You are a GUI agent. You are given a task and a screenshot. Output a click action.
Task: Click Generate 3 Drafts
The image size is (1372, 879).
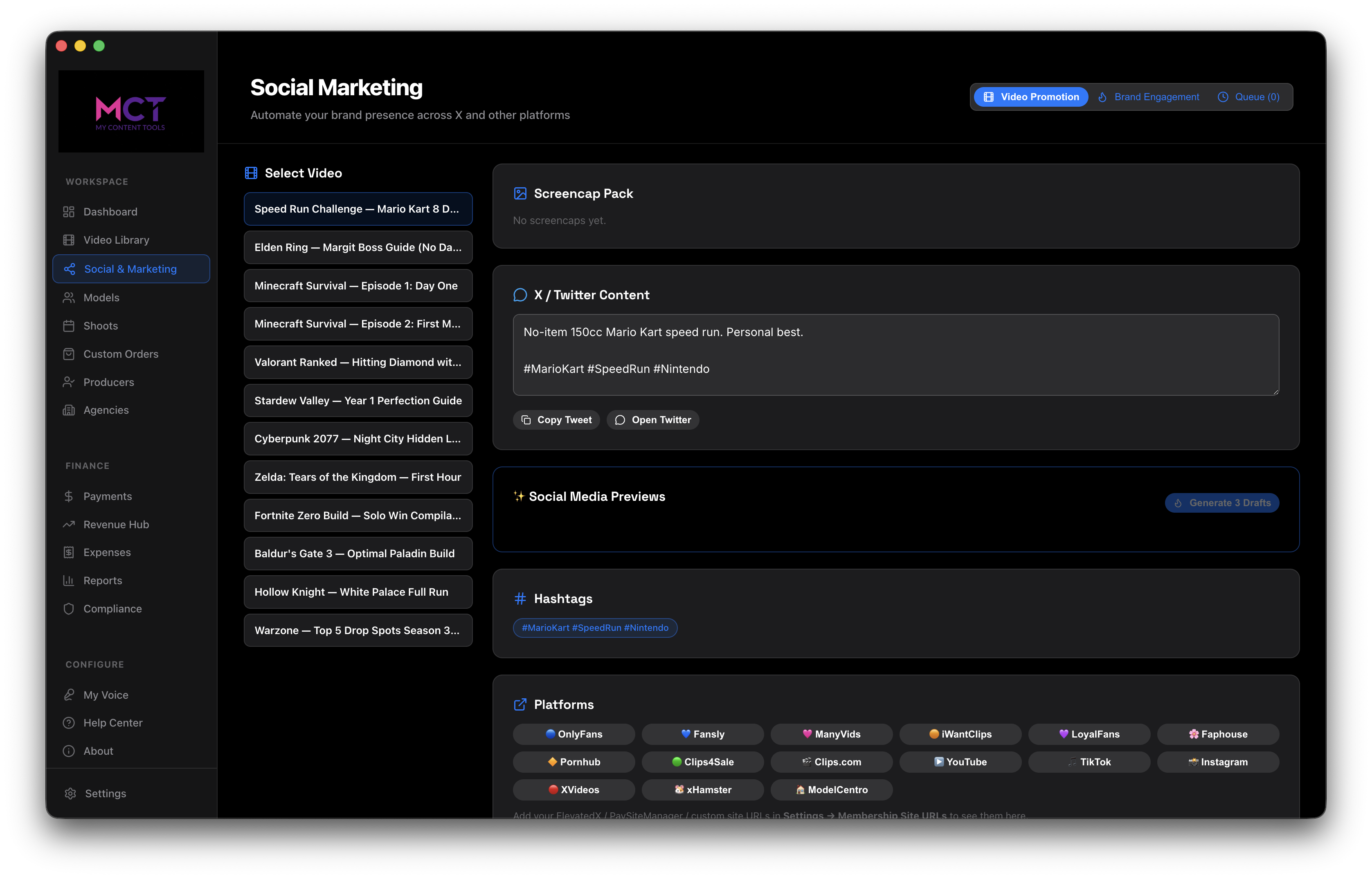point(1222,502)
